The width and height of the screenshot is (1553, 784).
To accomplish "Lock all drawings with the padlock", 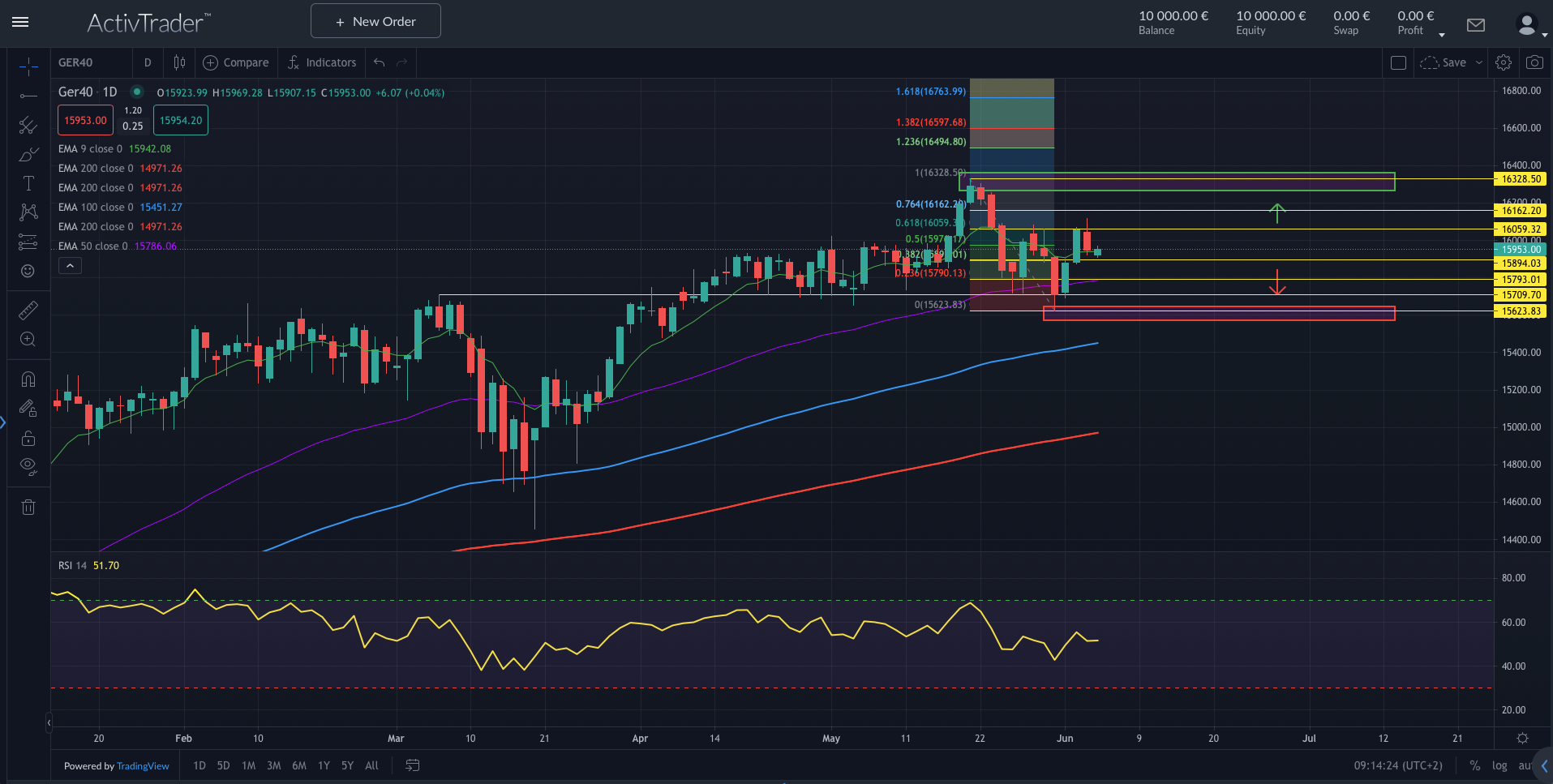I will tap(28, 438).
